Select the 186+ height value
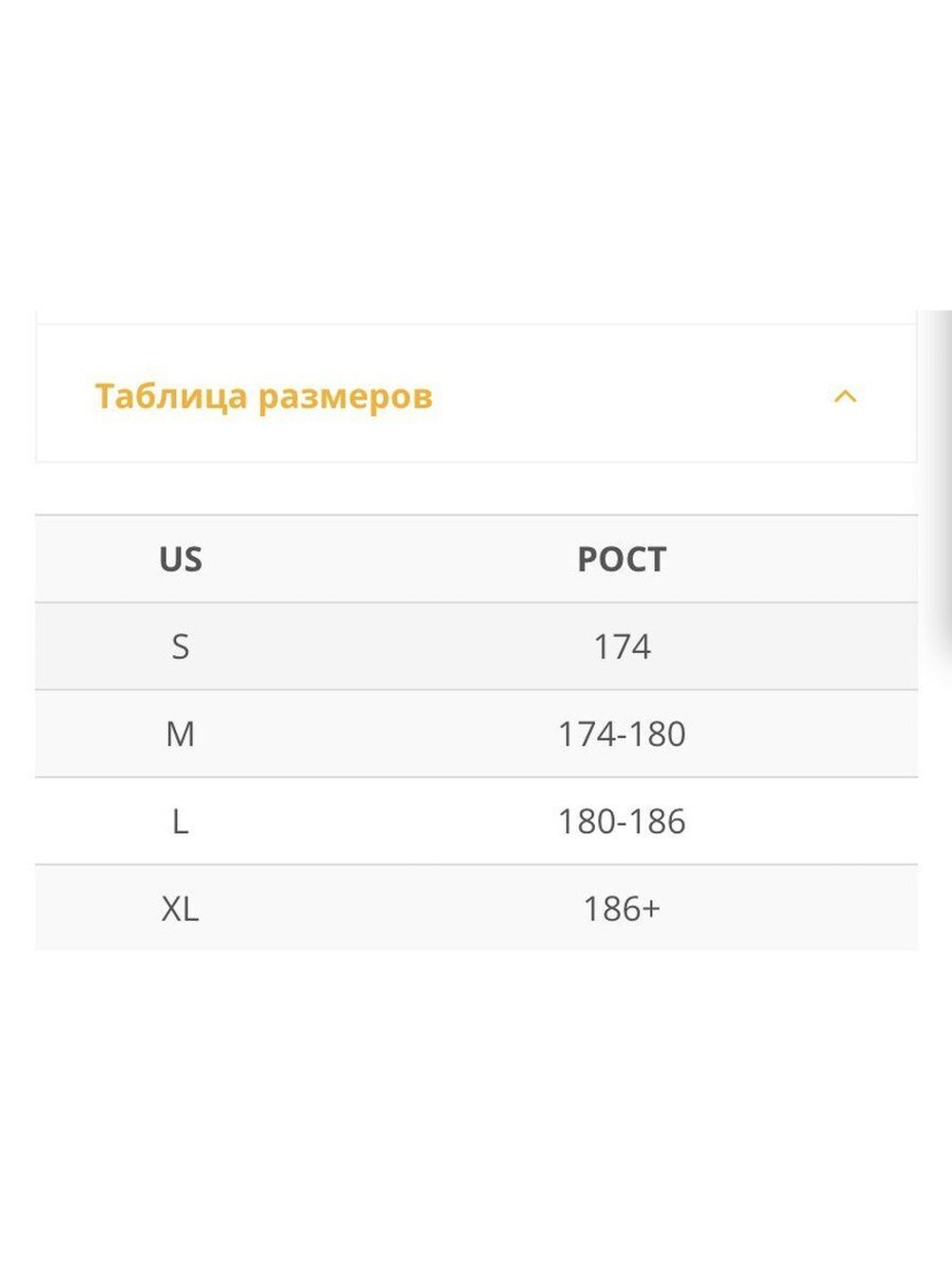The height and width of the screenshot is (1269, 952). pyautogui.click(x=622, y=909)
